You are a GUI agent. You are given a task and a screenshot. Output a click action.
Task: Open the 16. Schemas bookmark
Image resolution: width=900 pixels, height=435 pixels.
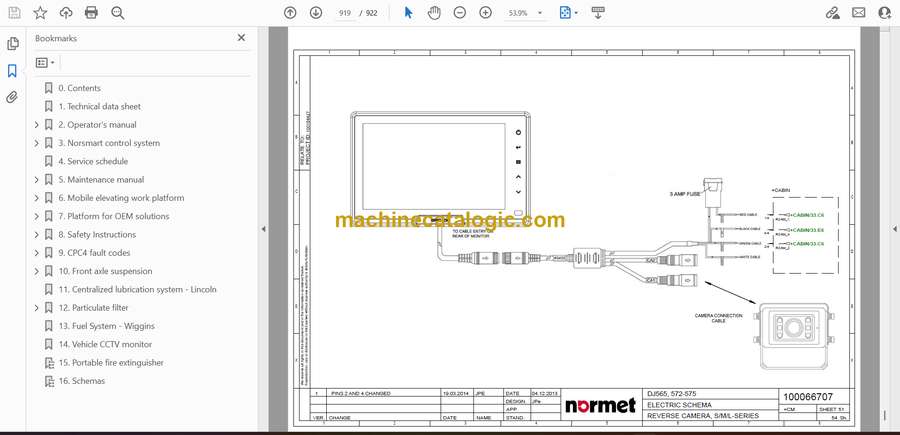click(82, 381)
